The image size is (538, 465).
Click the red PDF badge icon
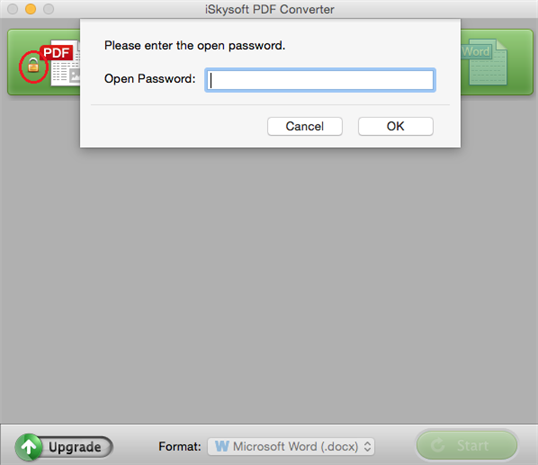(56, 53)
